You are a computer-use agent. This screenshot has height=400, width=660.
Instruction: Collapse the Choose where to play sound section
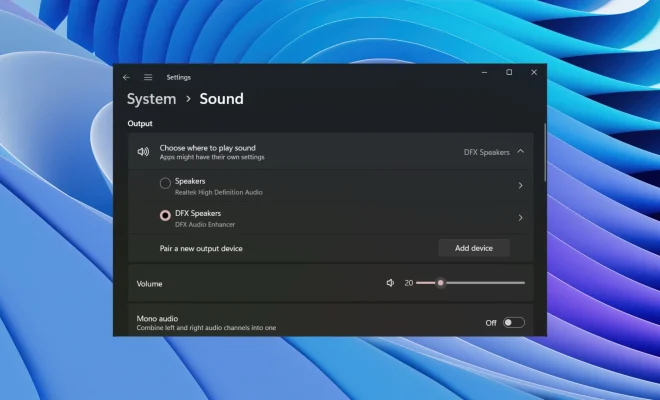coord(521,151)
